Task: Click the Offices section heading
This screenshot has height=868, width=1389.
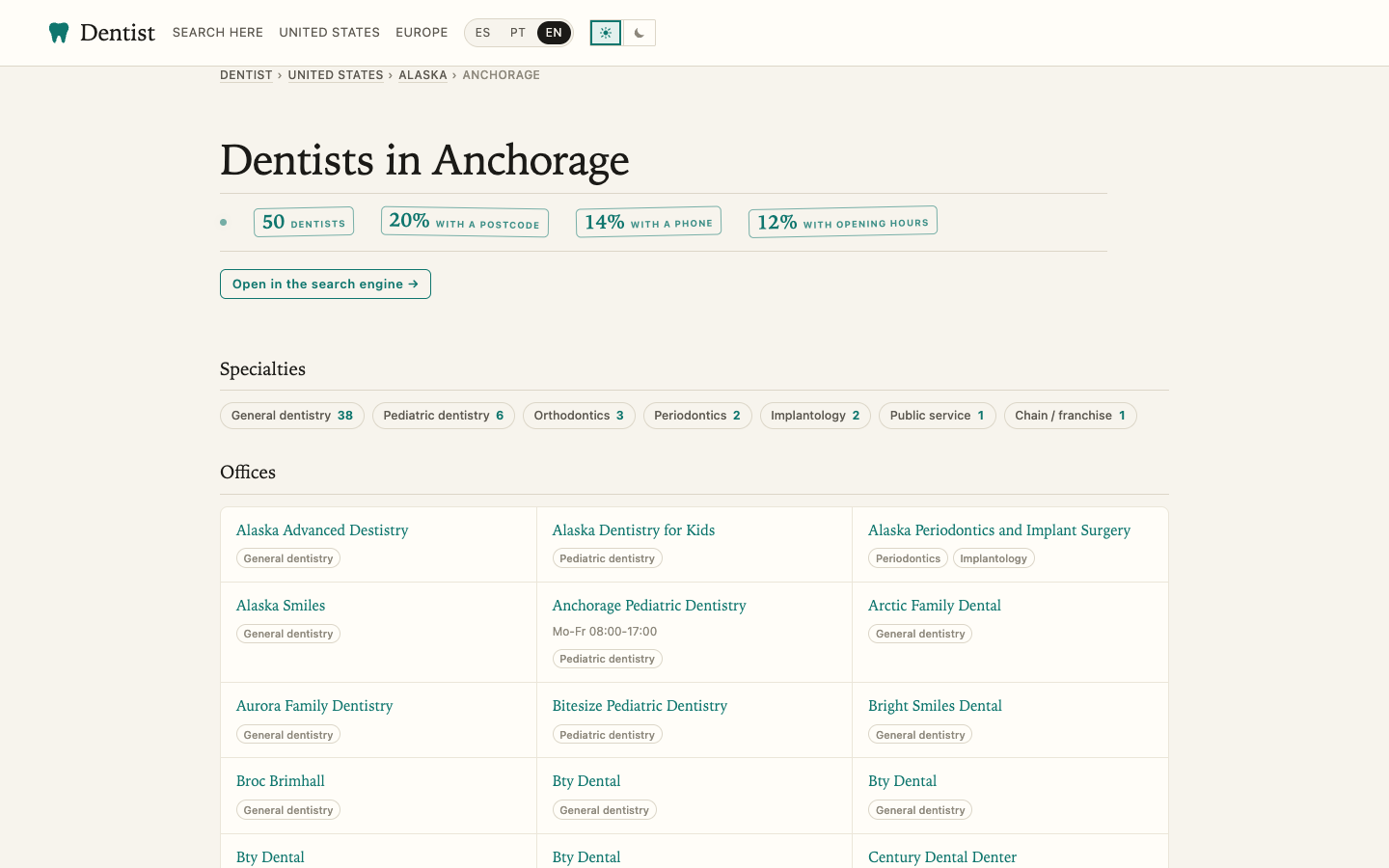Action: point(248,473)
